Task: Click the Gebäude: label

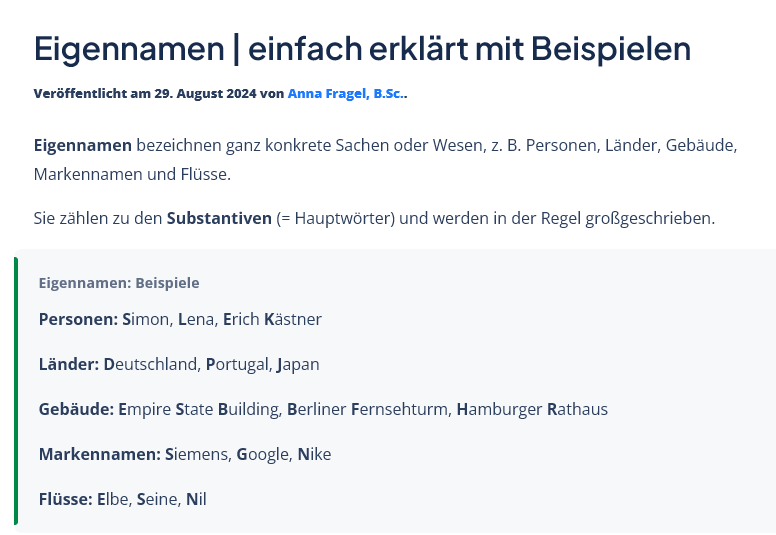Action: pos(77,409)
